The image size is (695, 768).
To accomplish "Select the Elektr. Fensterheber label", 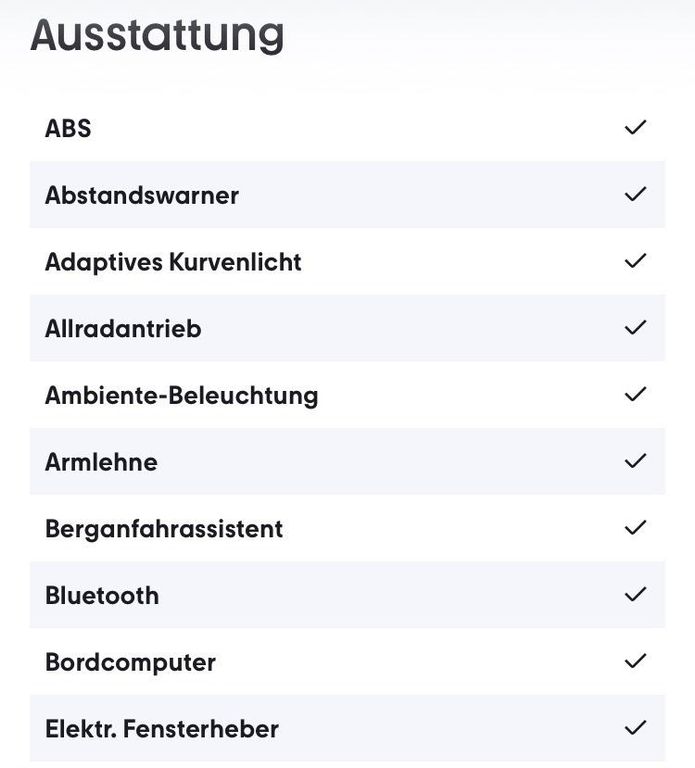I will click(x=162, y=729).
